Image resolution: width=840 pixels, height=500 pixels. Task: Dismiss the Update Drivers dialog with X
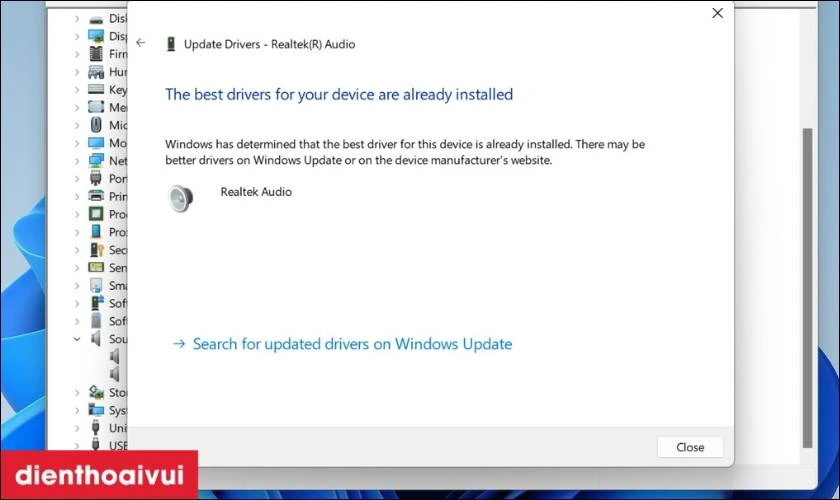coord(717,13)
